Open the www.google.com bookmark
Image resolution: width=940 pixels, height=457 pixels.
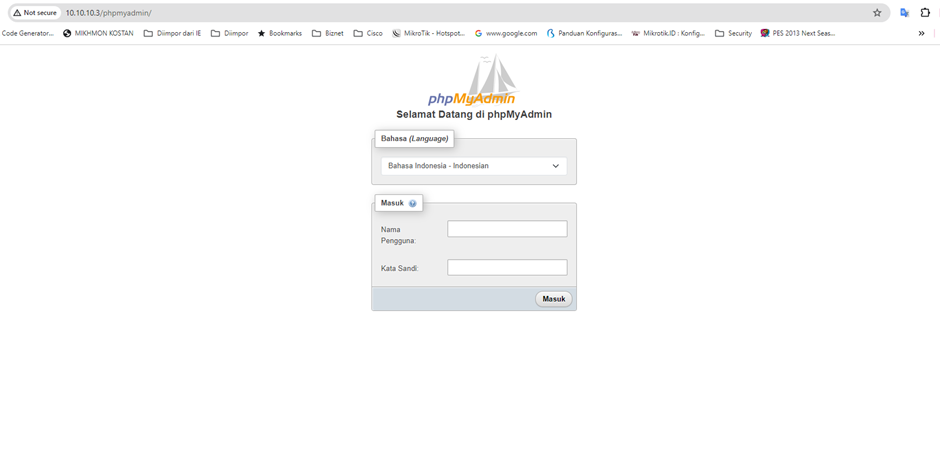click(505, 33)
